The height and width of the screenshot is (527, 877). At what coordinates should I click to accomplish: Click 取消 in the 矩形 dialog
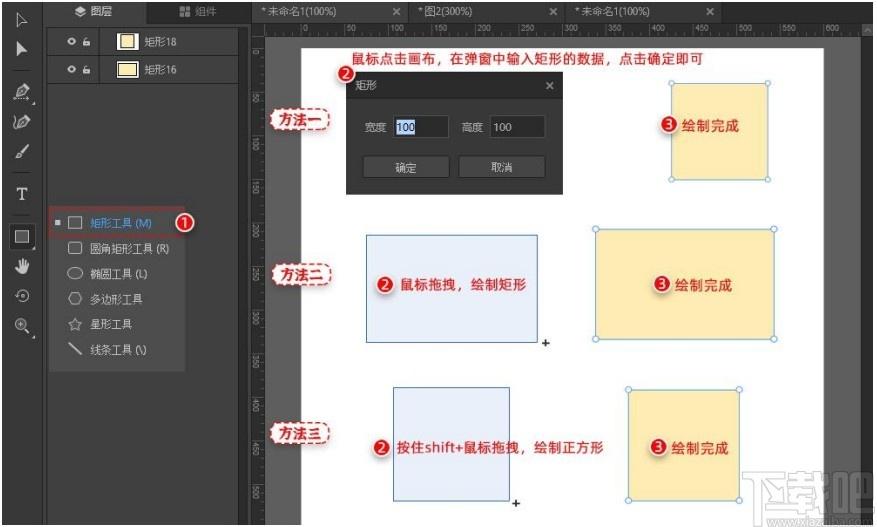[x=501, y=167]
